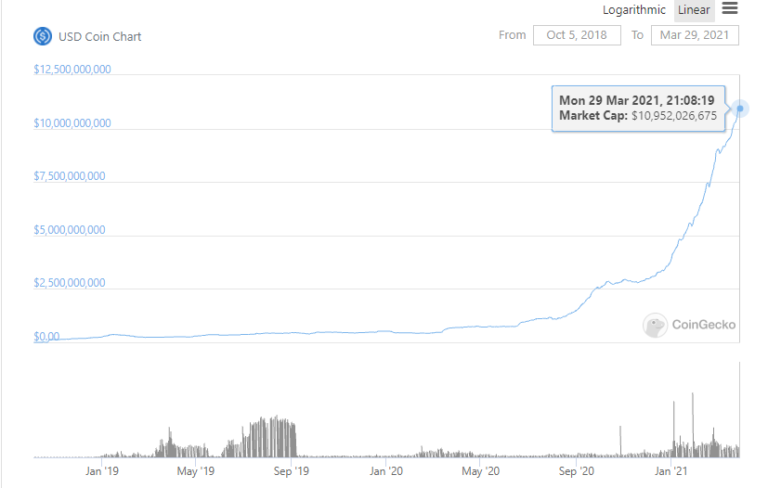The height and width of the screenshot is (488, 768).
Task: Click the To date field Mar 29, 2021
Action: tap(695, 35)
